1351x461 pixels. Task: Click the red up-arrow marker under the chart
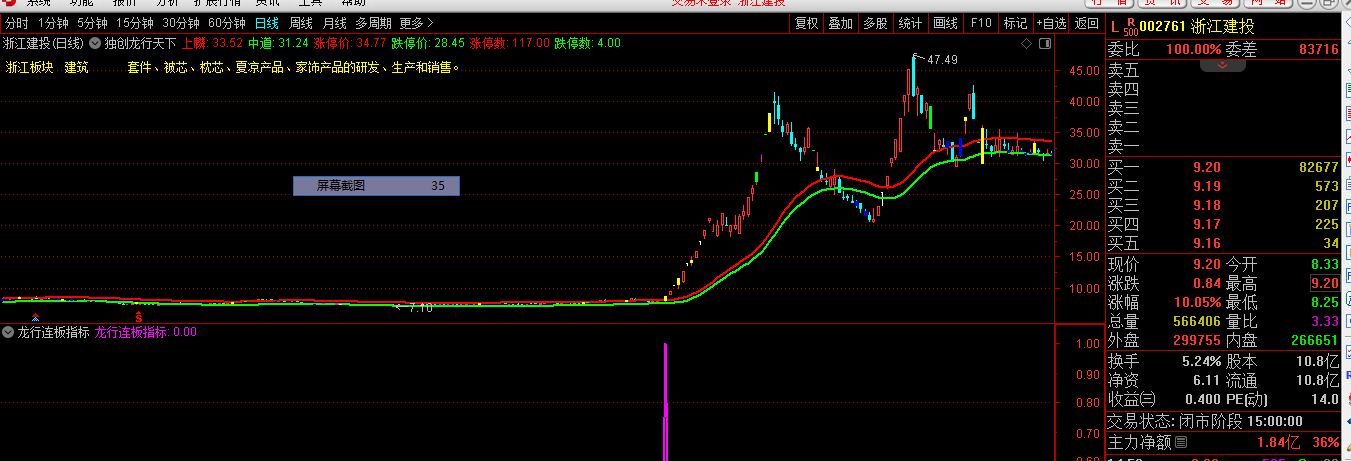36,316
